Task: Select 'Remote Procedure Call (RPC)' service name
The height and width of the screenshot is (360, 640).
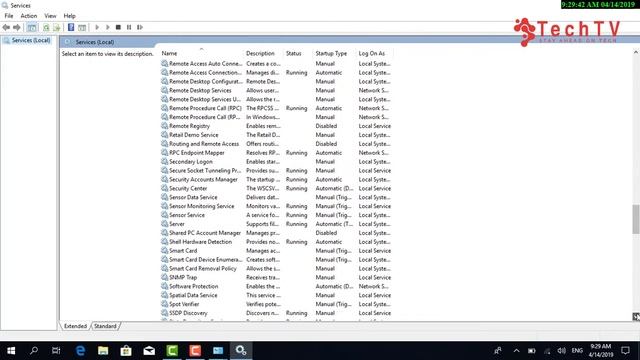Action: [x=205, y=108]
